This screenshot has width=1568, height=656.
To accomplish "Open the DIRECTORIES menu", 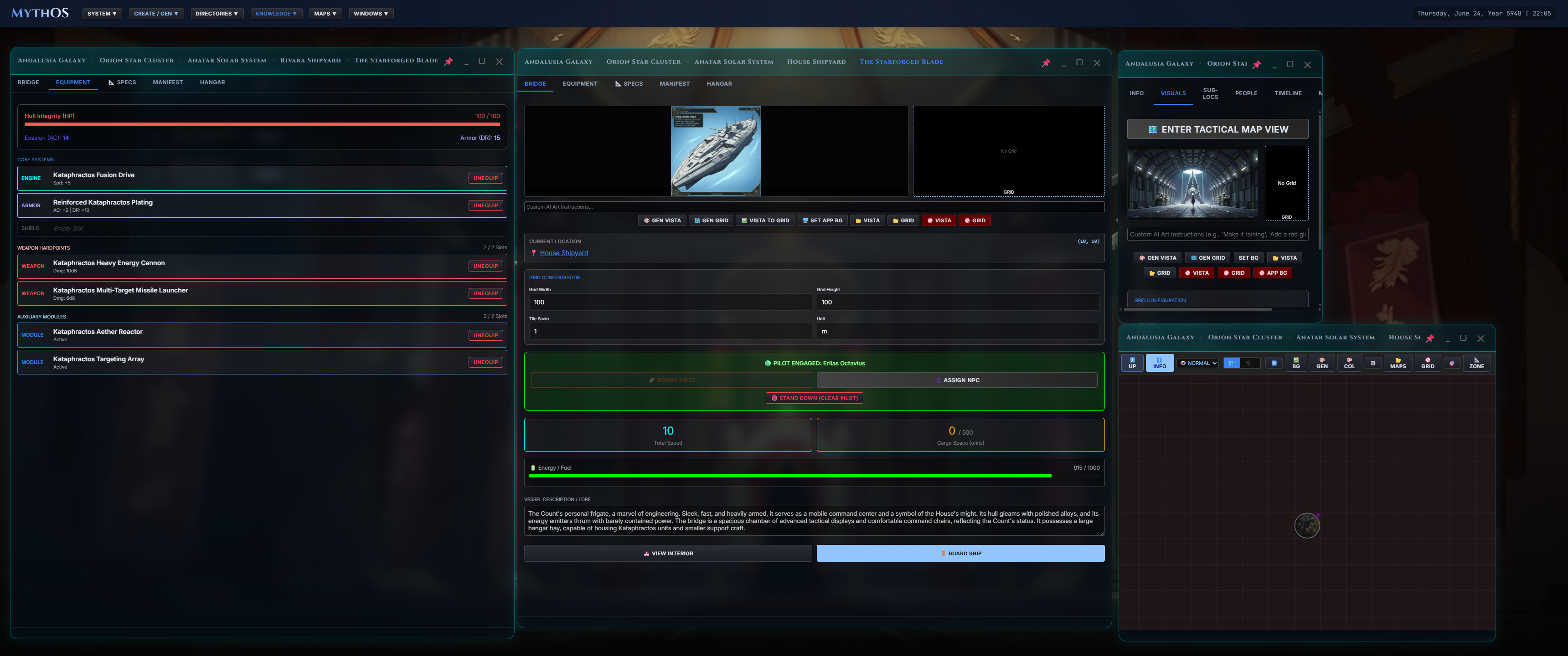I will tap(217, 13).
